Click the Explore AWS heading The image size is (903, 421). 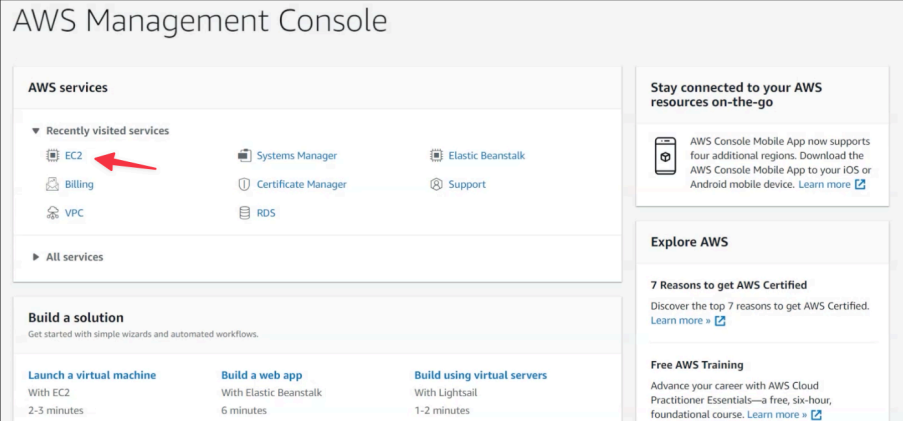(689, 242)
